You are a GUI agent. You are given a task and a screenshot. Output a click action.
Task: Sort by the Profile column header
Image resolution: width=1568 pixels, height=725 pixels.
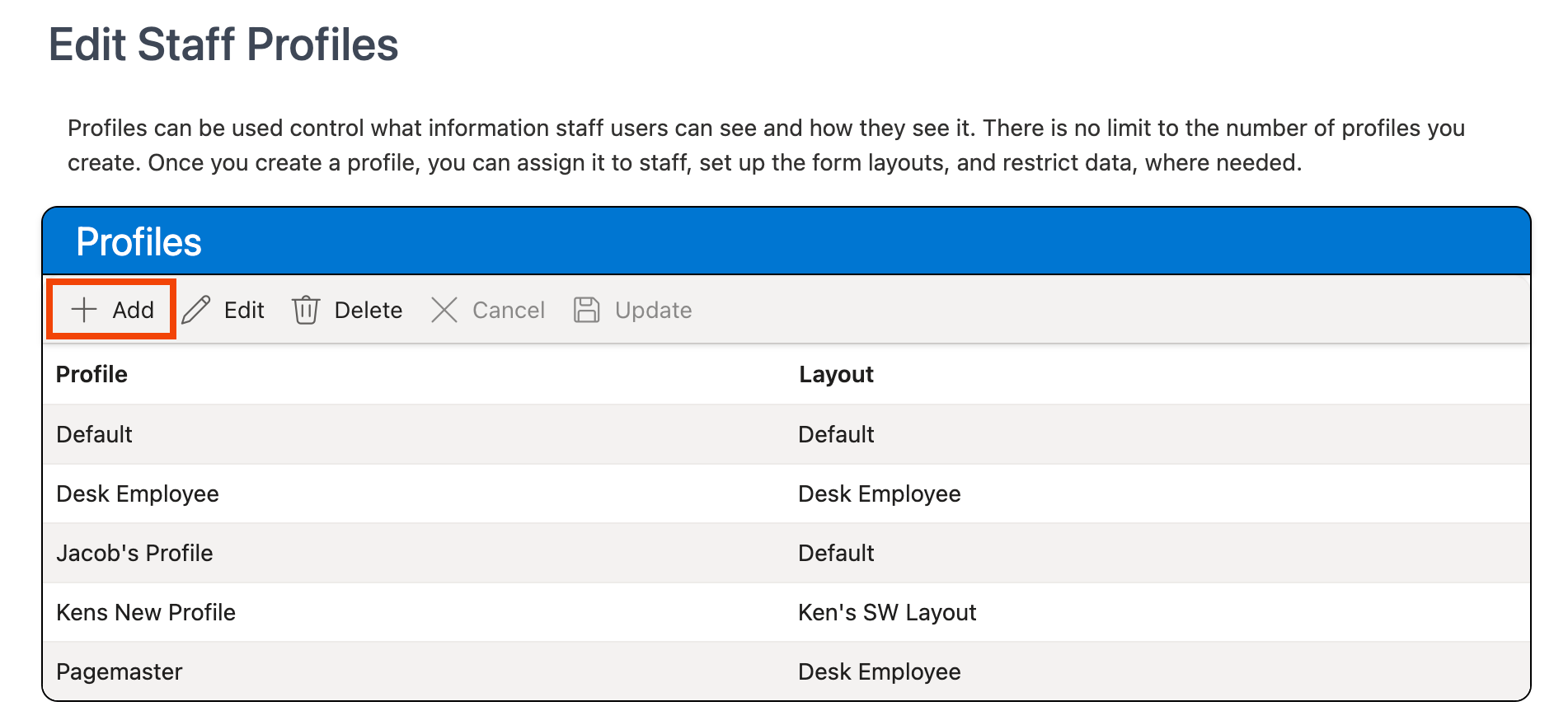pos(92,374)
